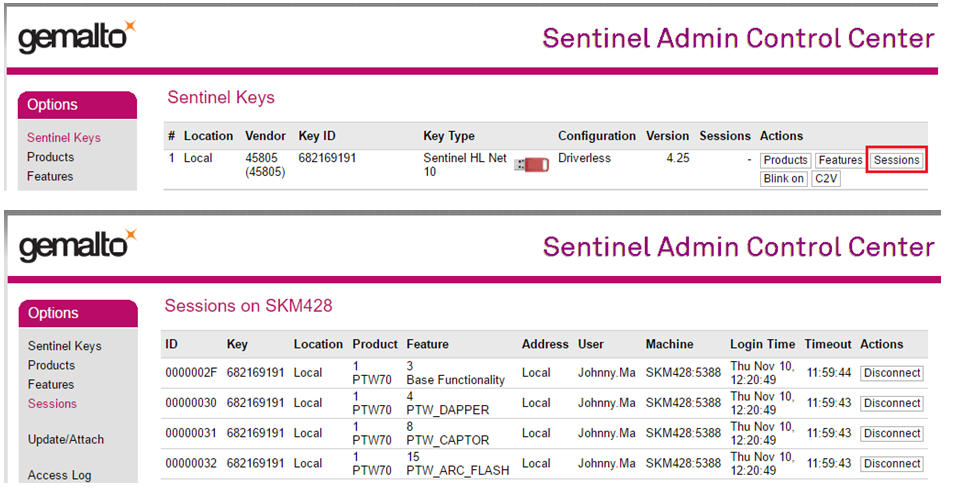The image size is (954, 488).
Task: Disconnect session 00000032 PTW_ARC_FLASH
Action: coord(891,463)
